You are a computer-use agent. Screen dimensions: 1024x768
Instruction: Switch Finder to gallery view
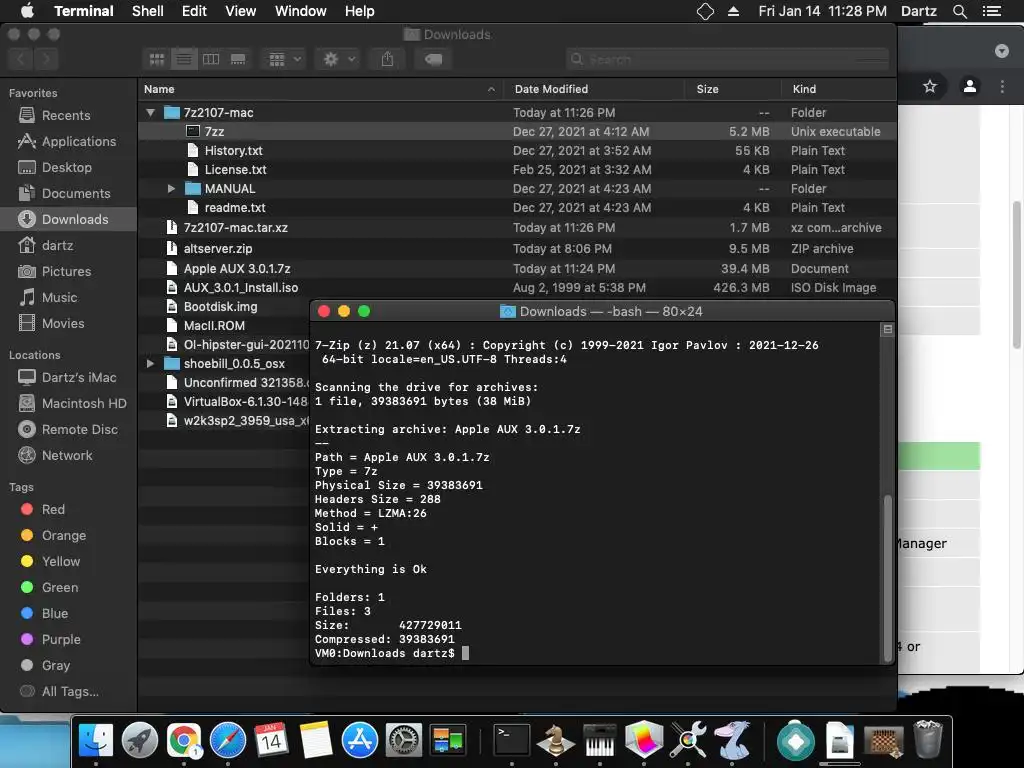coord(238,59)
